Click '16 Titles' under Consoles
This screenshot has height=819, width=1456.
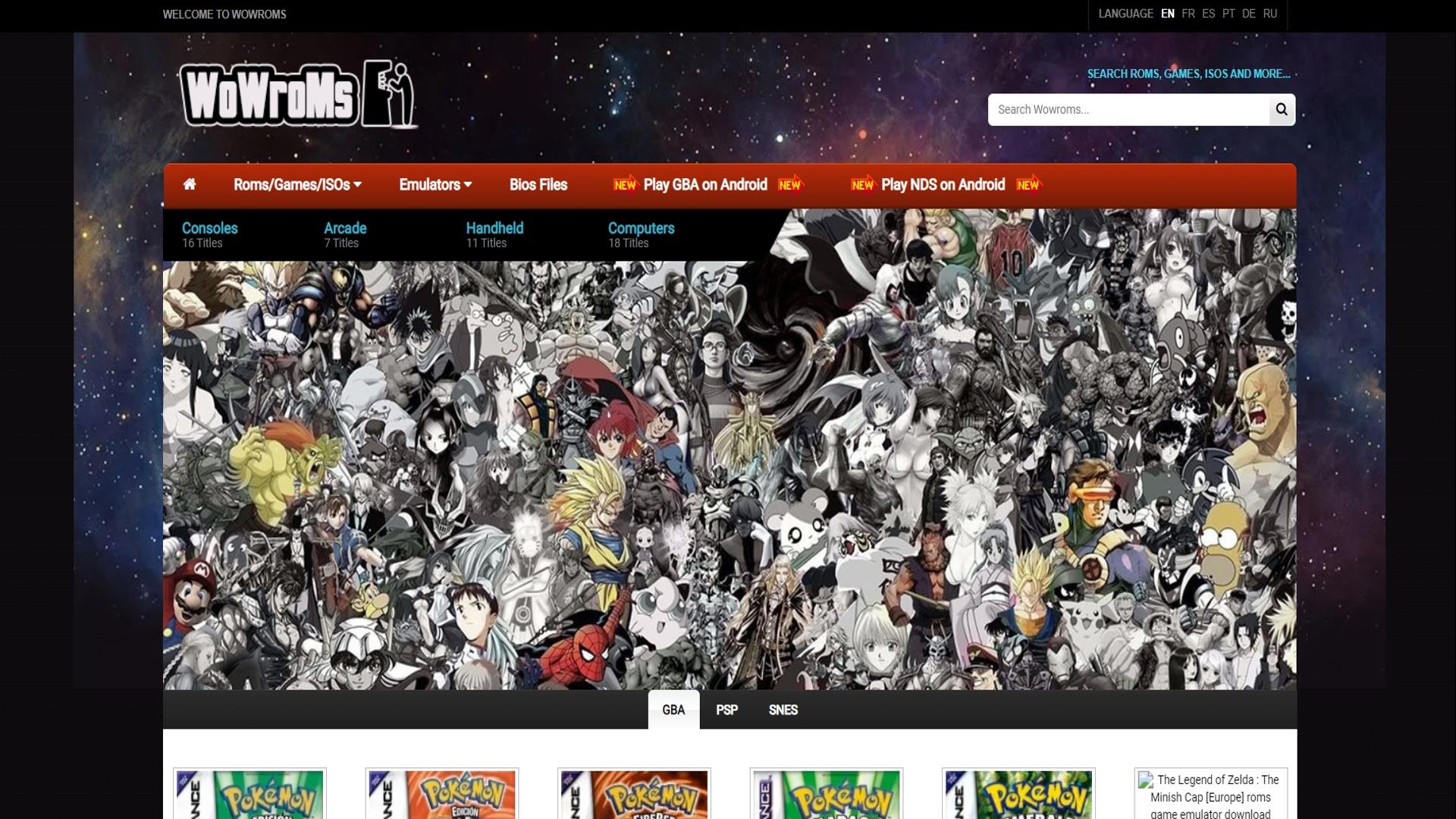click(202, 243)
